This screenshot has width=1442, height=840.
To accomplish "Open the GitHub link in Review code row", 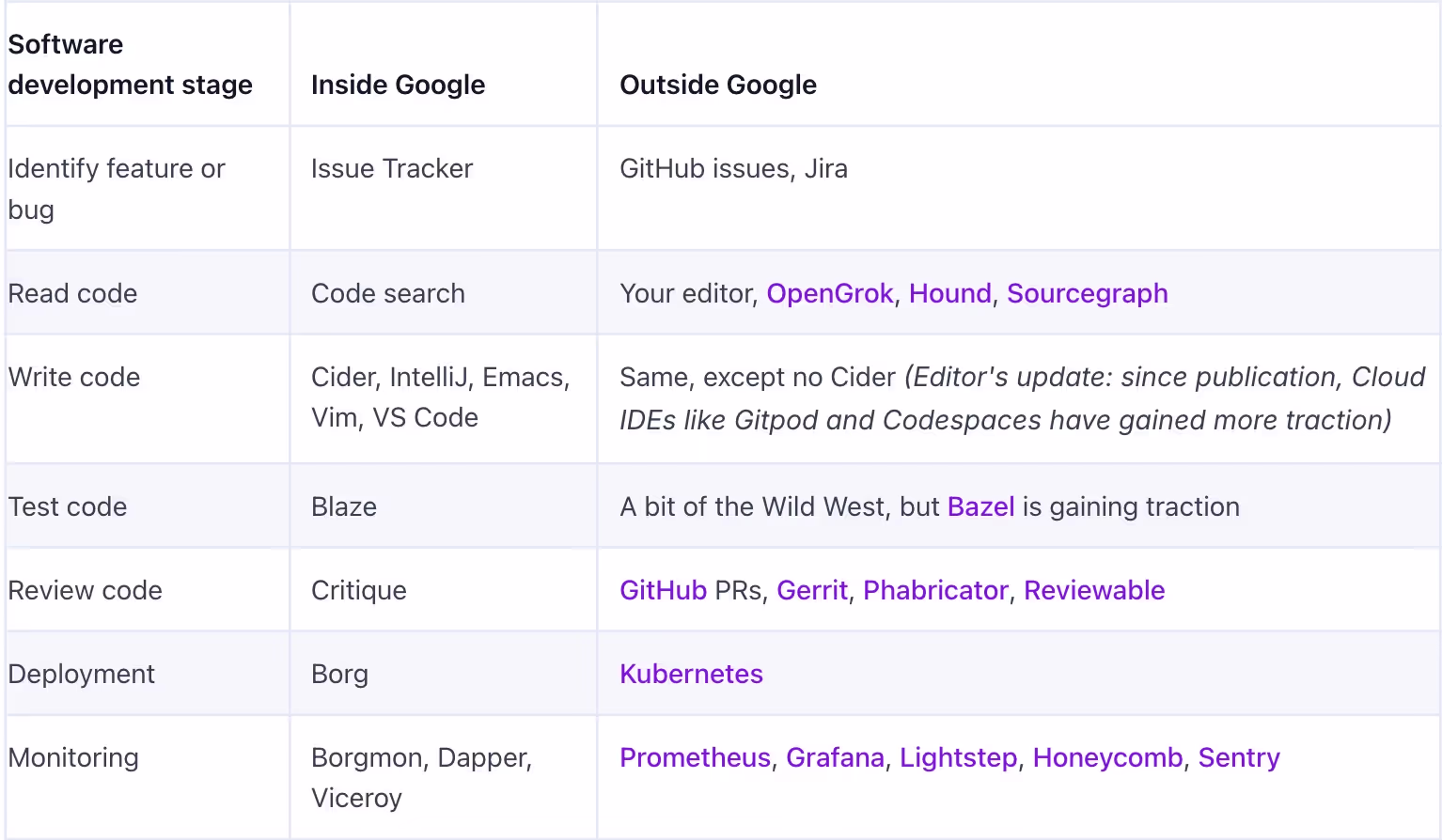I will coord(663,590).
